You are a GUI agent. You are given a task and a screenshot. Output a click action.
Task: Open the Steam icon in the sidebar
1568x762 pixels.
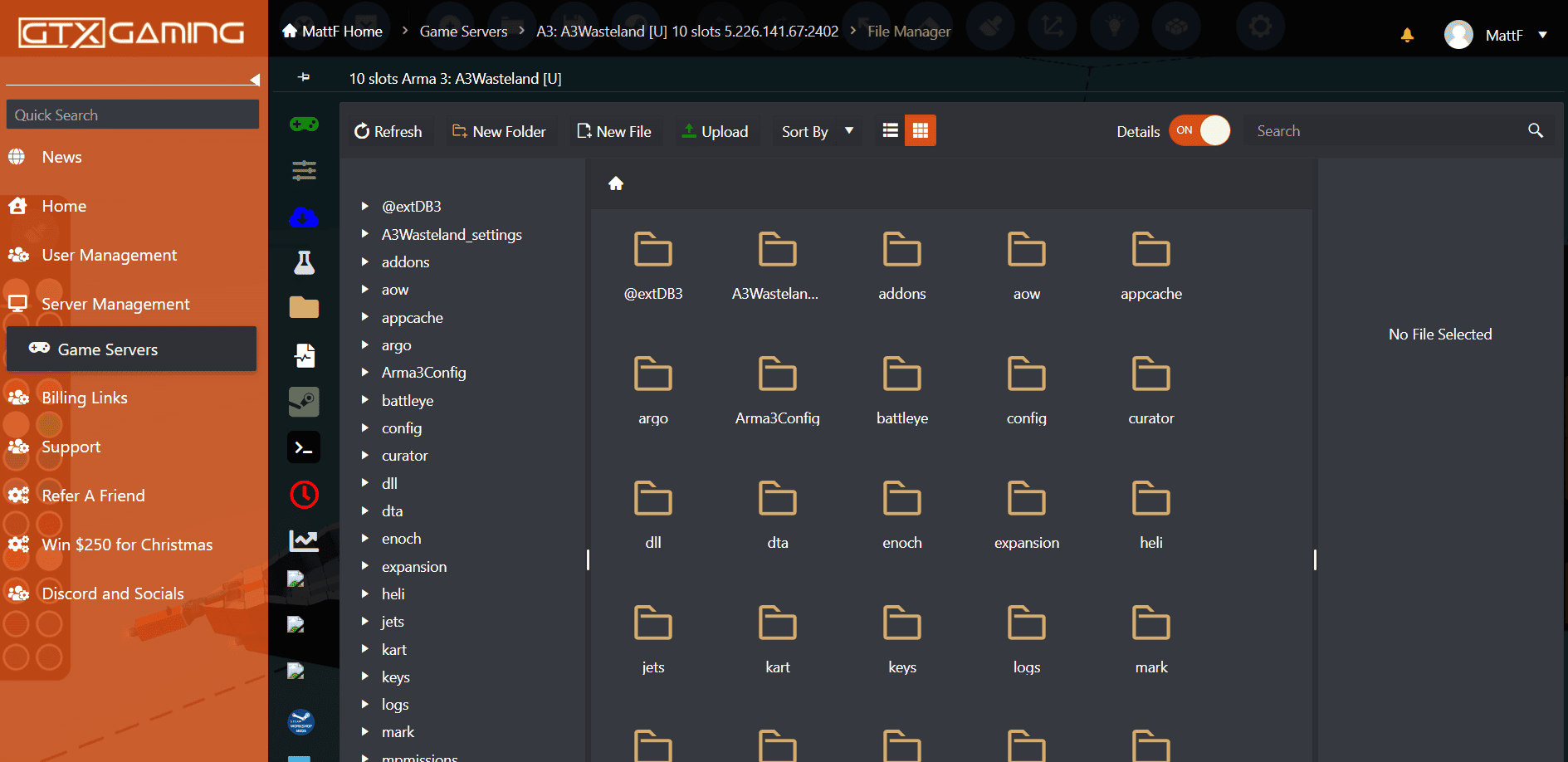(x=304, y=402)
